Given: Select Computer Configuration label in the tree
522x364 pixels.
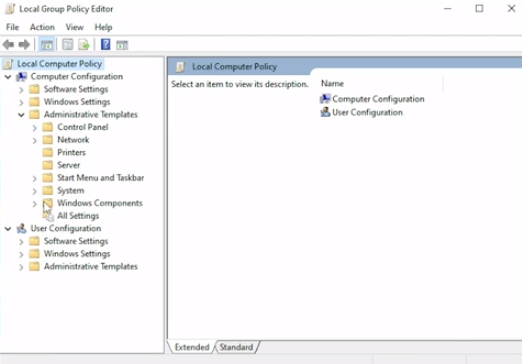Looking at the screenshot, I should tap(77, 76).
